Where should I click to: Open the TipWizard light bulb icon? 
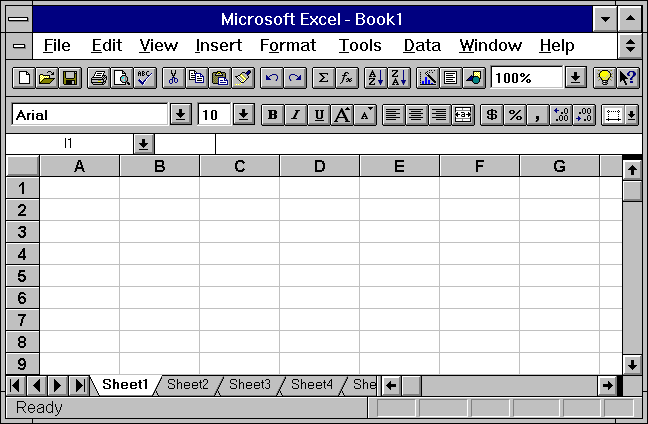(x=604, y=78)
